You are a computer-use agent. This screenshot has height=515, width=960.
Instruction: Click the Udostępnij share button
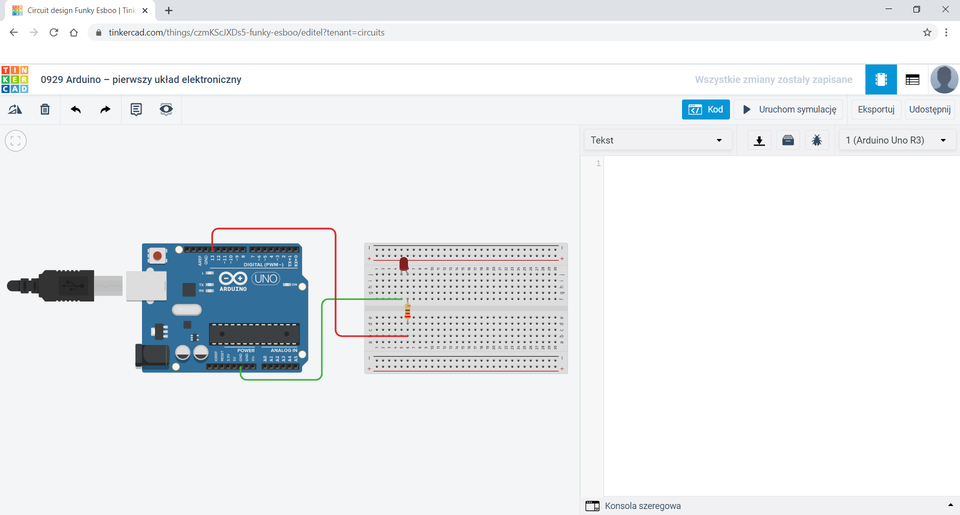tap(929, 110)
